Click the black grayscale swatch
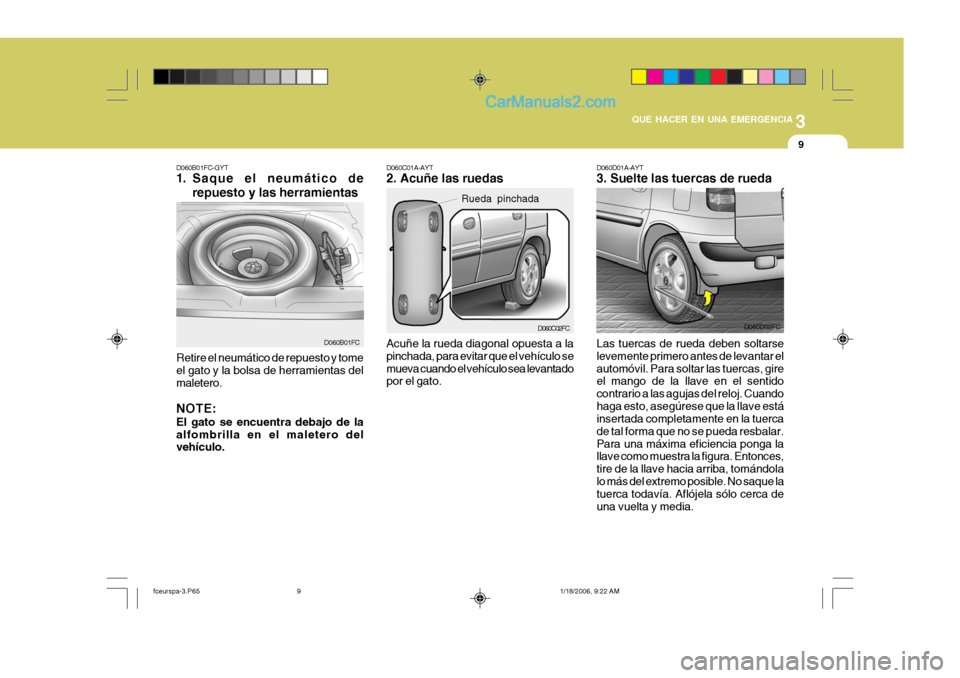The image size is (960, 678). point(161,77)
